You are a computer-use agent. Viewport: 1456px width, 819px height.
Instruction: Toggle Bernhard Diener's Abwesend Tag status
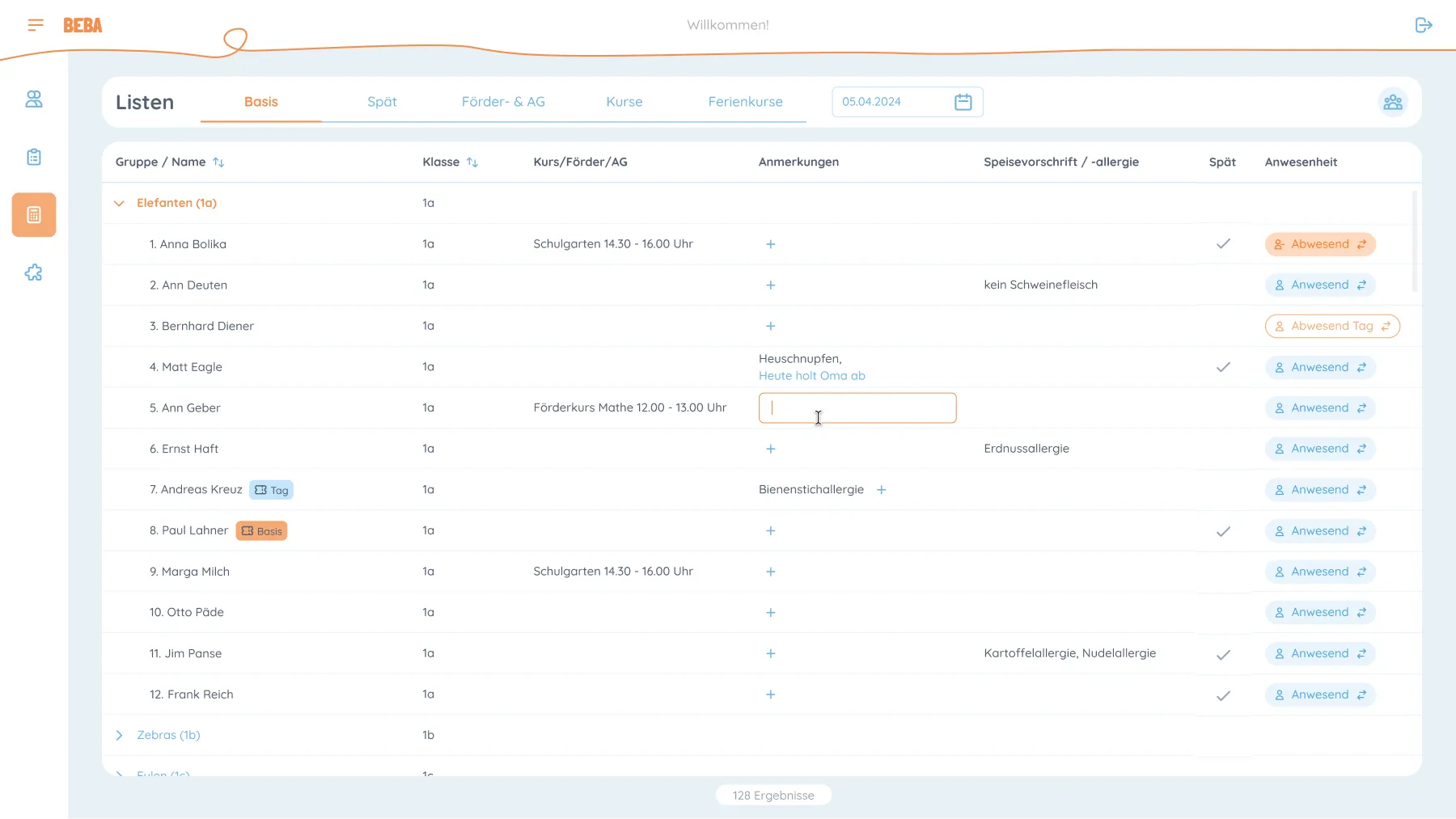tap(1332, 326)
